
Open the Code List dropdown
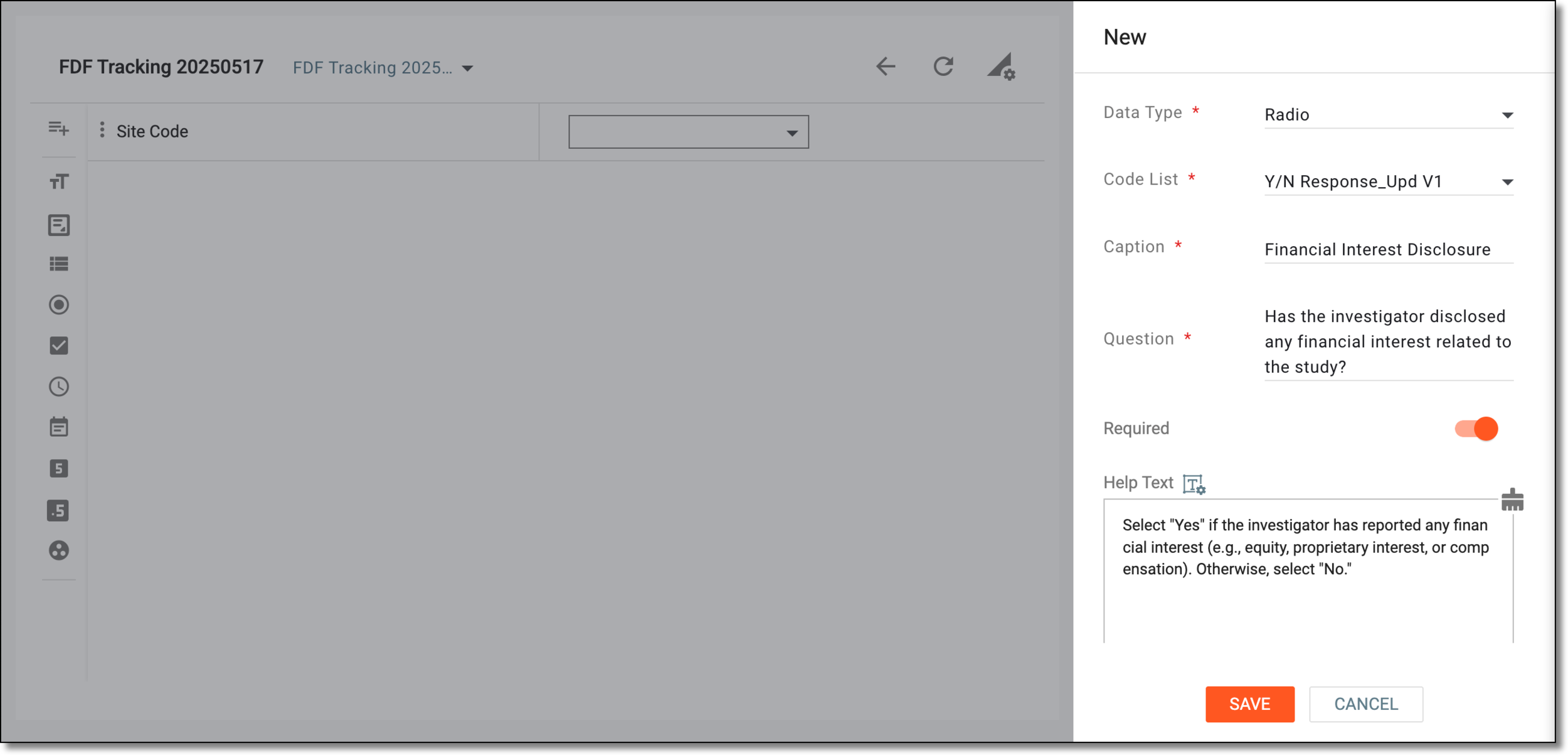point(1389,182)
